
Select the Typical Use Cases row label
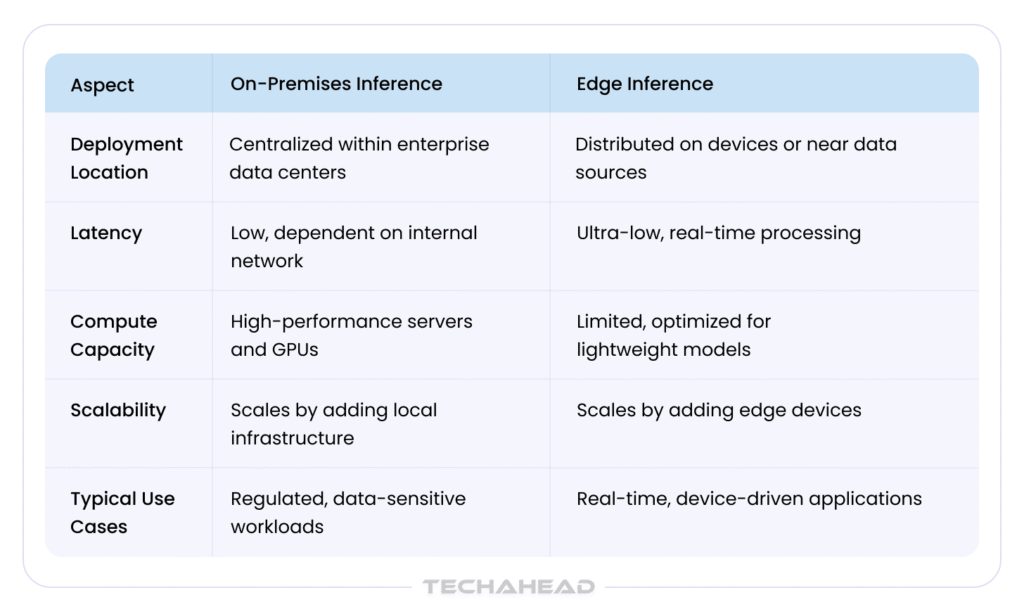click(122, 512)
